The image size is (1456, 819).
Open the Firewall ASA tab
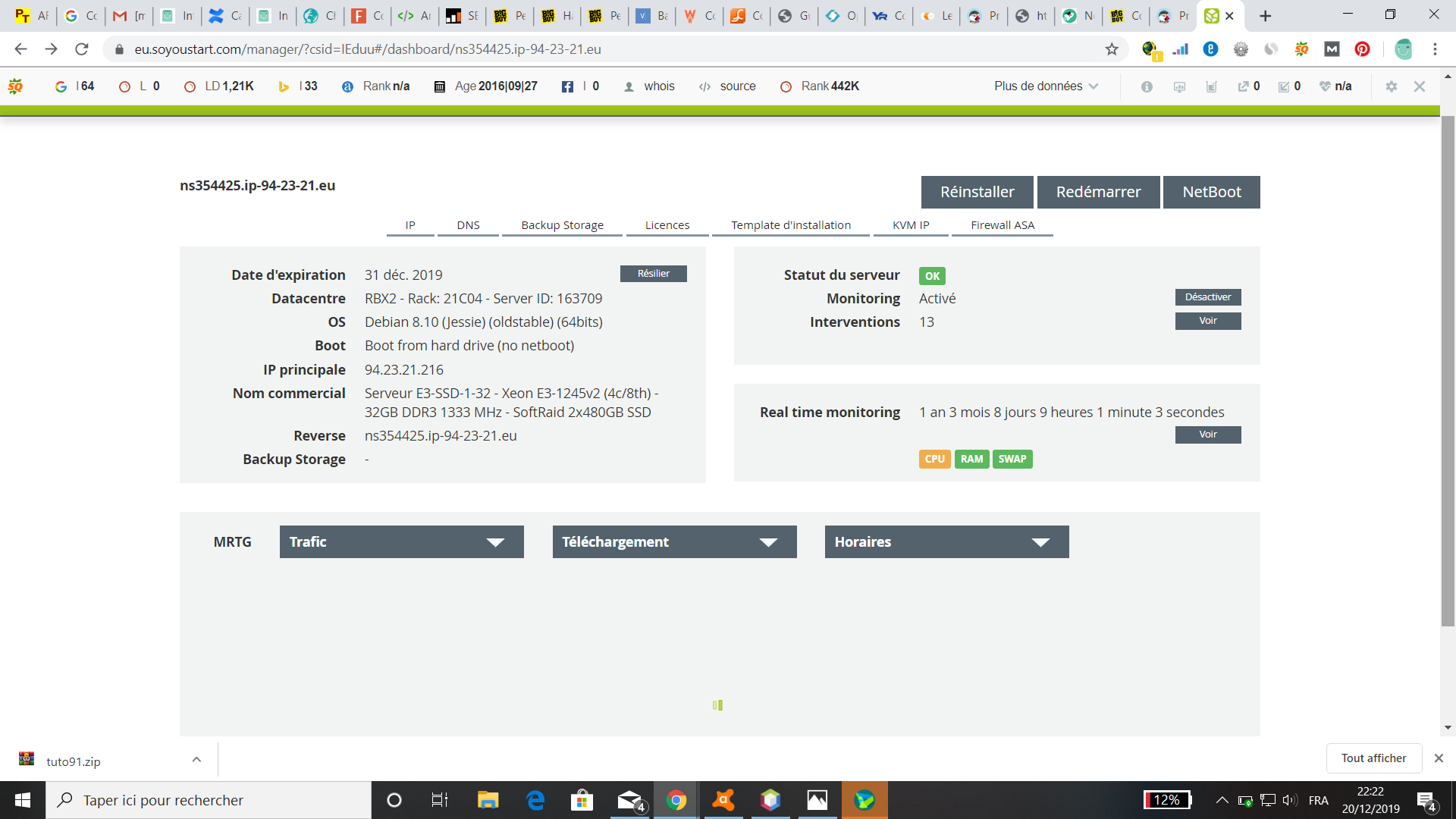[x=1002, y=225]
